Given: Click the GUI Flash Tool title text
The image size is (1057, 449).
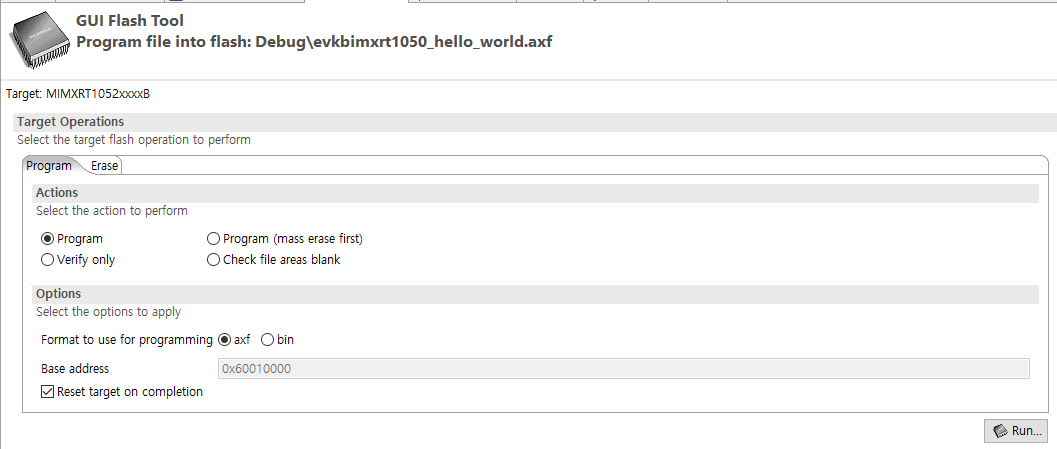Looking at the screenshot, I should point(130,20).
